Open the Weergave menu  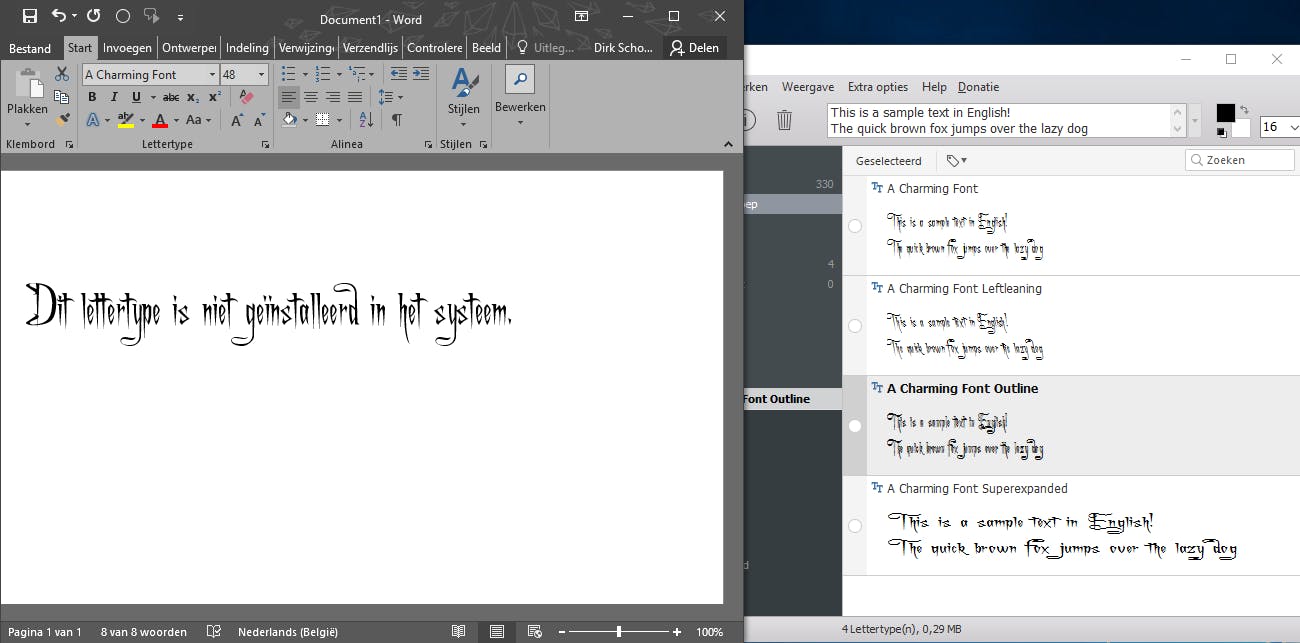(x=807, y=87)
